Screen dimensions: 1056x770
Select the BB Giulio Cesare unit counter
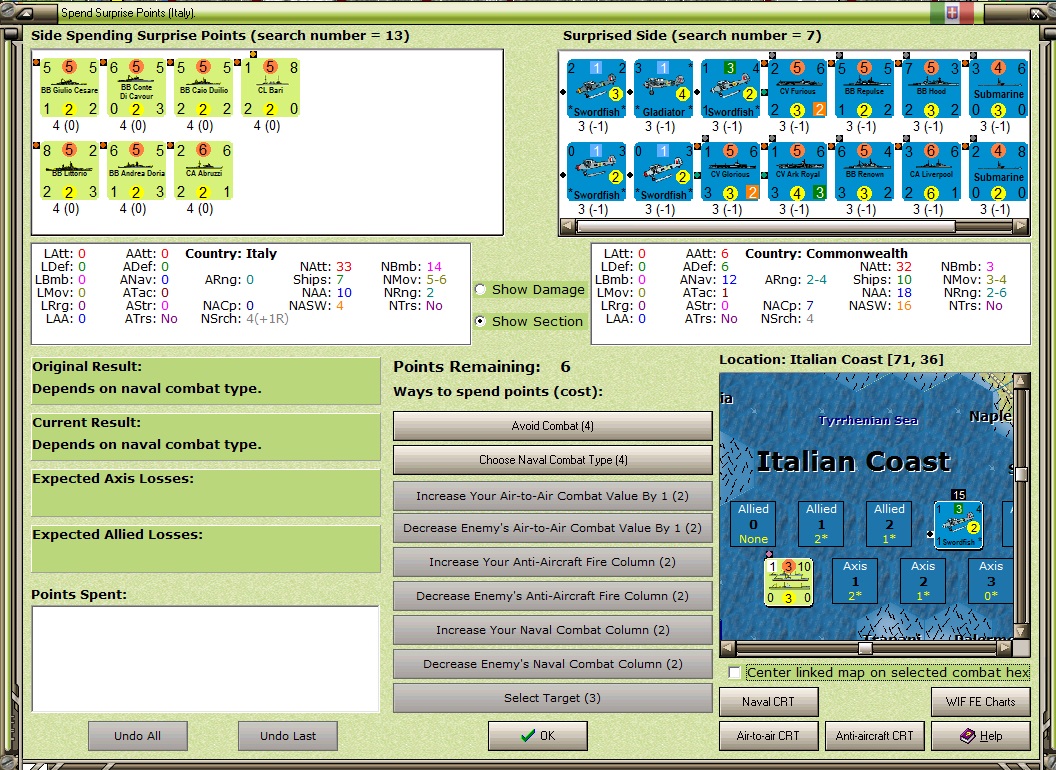pos(69,88)
